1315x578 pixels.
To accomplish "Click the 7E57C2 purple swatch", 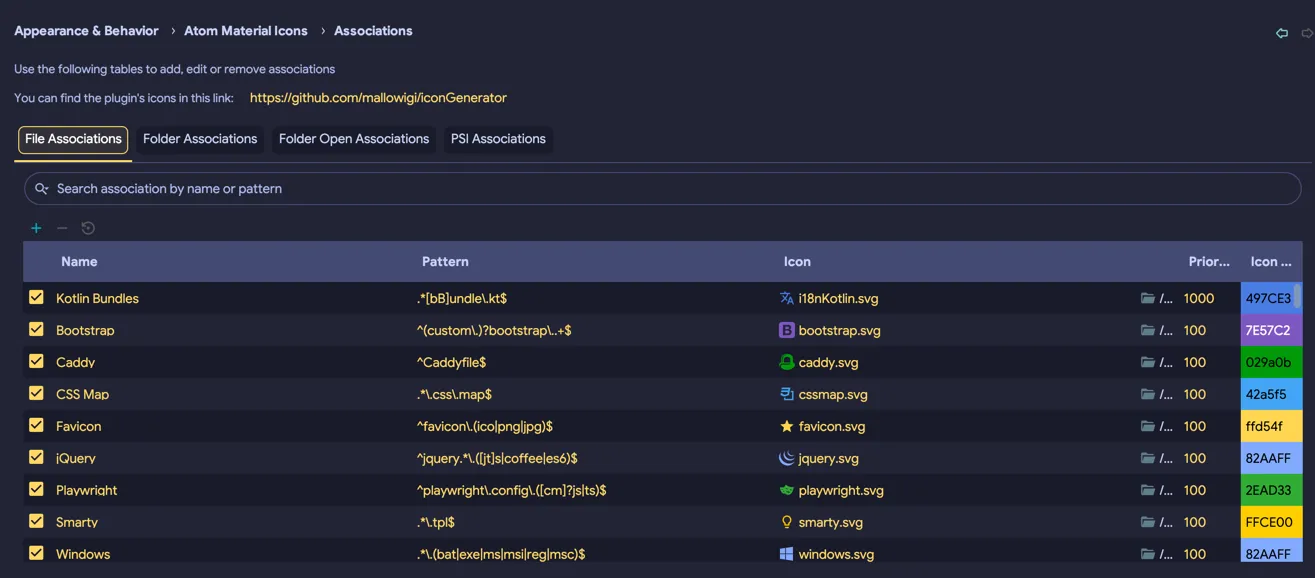I will click(1271, 330).
